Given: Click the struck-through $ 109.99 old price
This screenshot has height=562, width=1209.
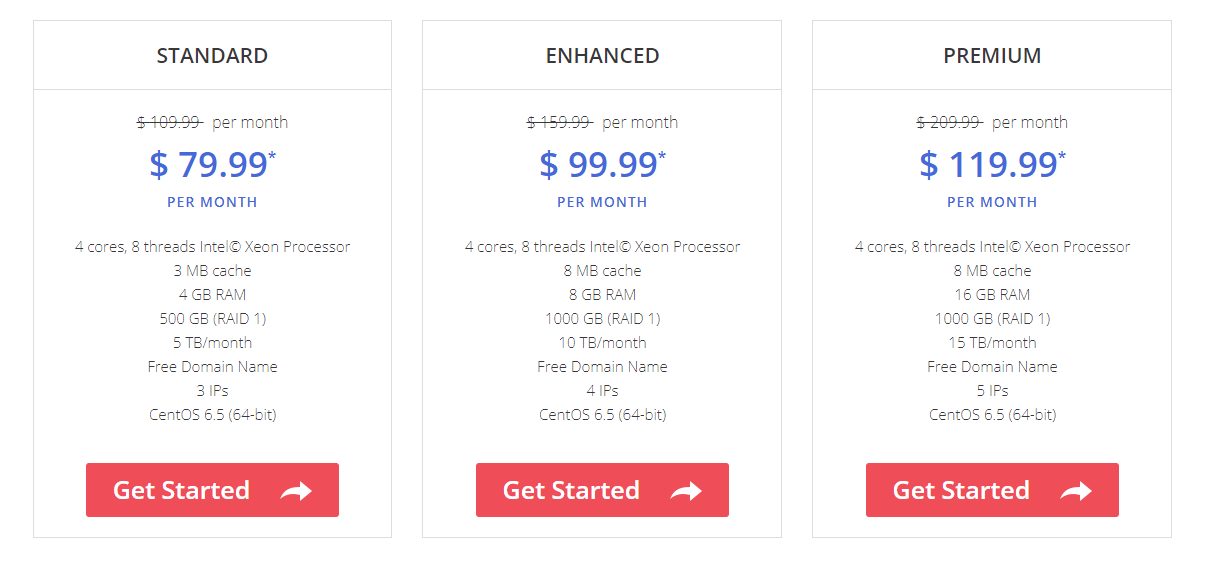Looking at the screenshot, I should (x=170, y=122).
